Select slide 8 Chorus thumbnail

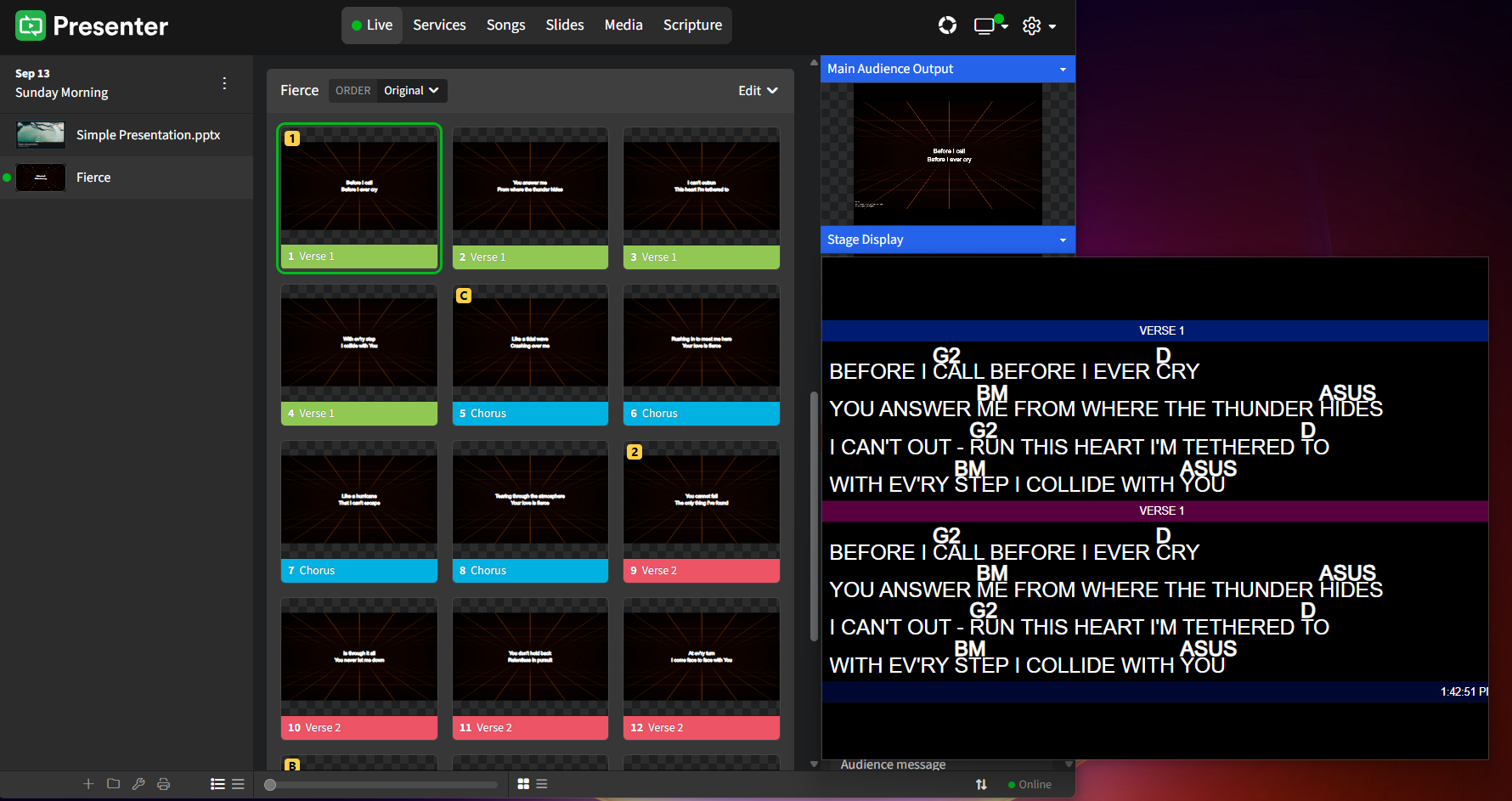click(x=530, y=512)
